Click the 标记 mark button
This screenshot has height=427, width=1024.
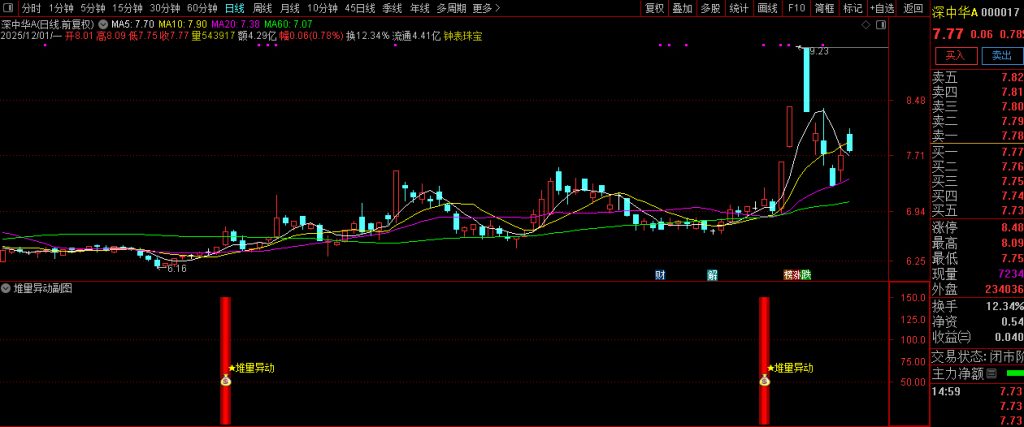853,8
